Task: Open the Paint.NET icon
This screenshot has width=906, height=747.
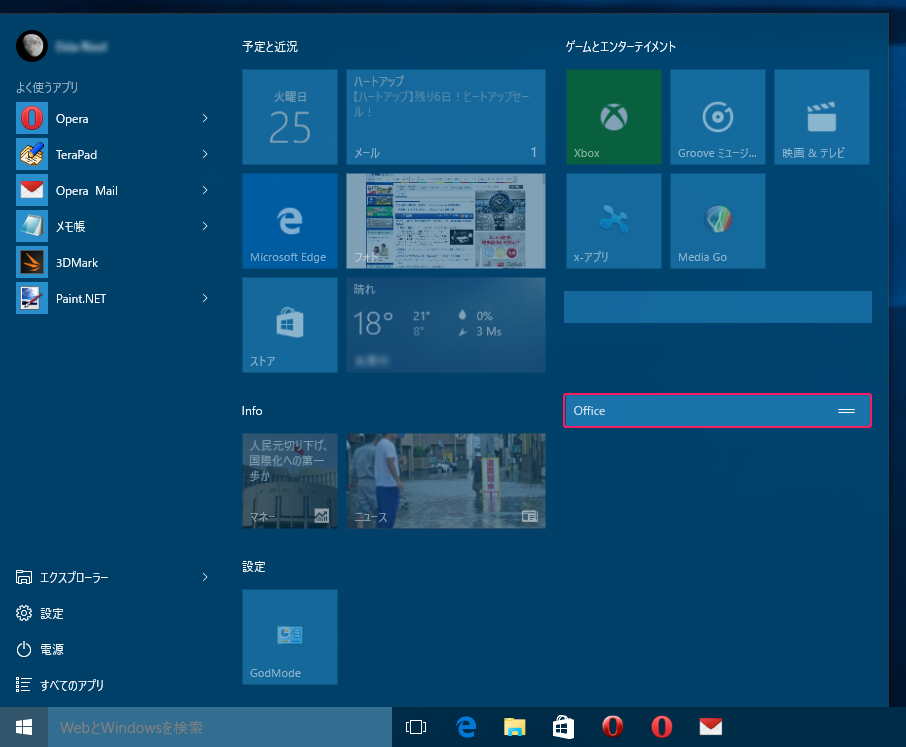Action: (x=32, y=298)
